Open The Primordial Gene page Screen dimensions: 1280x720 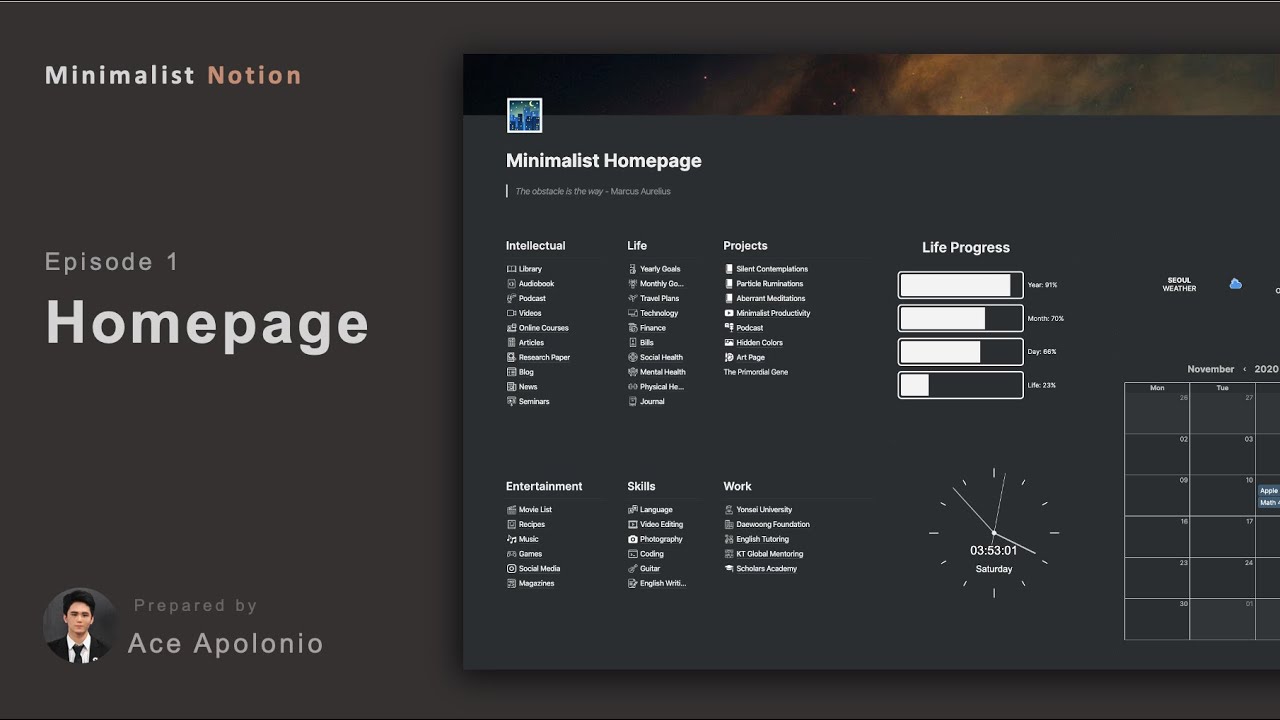(755, 372)
